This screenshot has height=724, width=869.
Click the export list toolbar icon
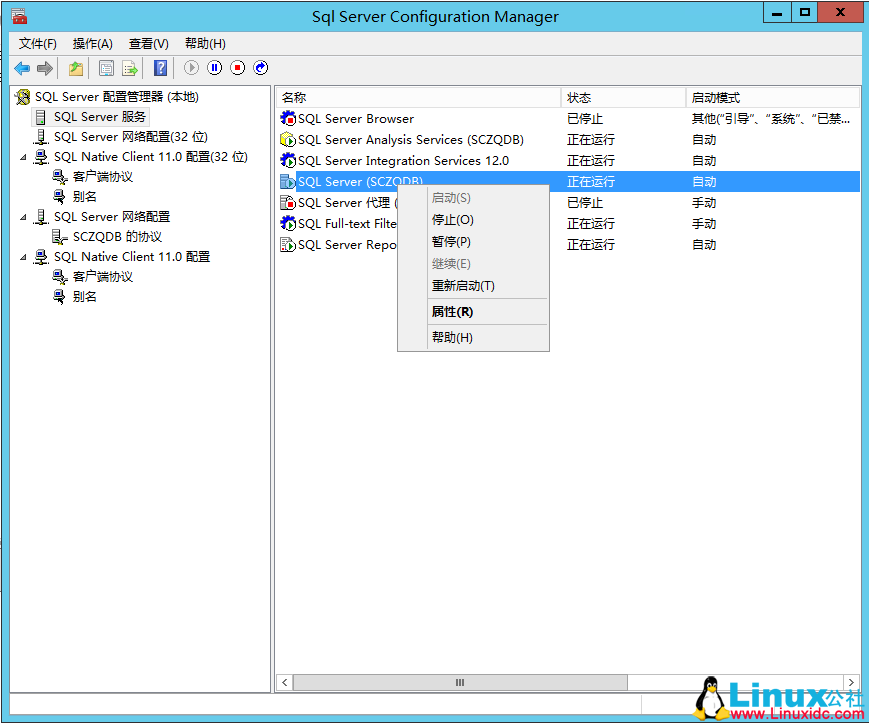click(129, 67)
